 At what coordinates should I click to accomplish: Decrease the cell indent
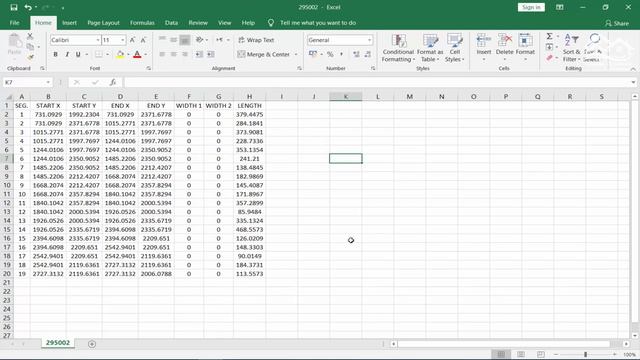(x=199, y=54)
